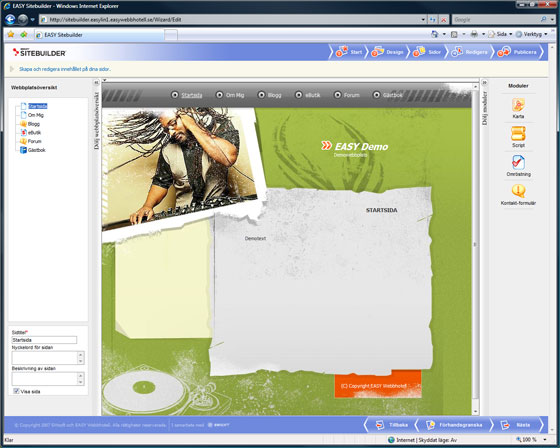
Task: Click the Förhandsgranska preview button
Action: pyautogui.click(x=454, y=425)
